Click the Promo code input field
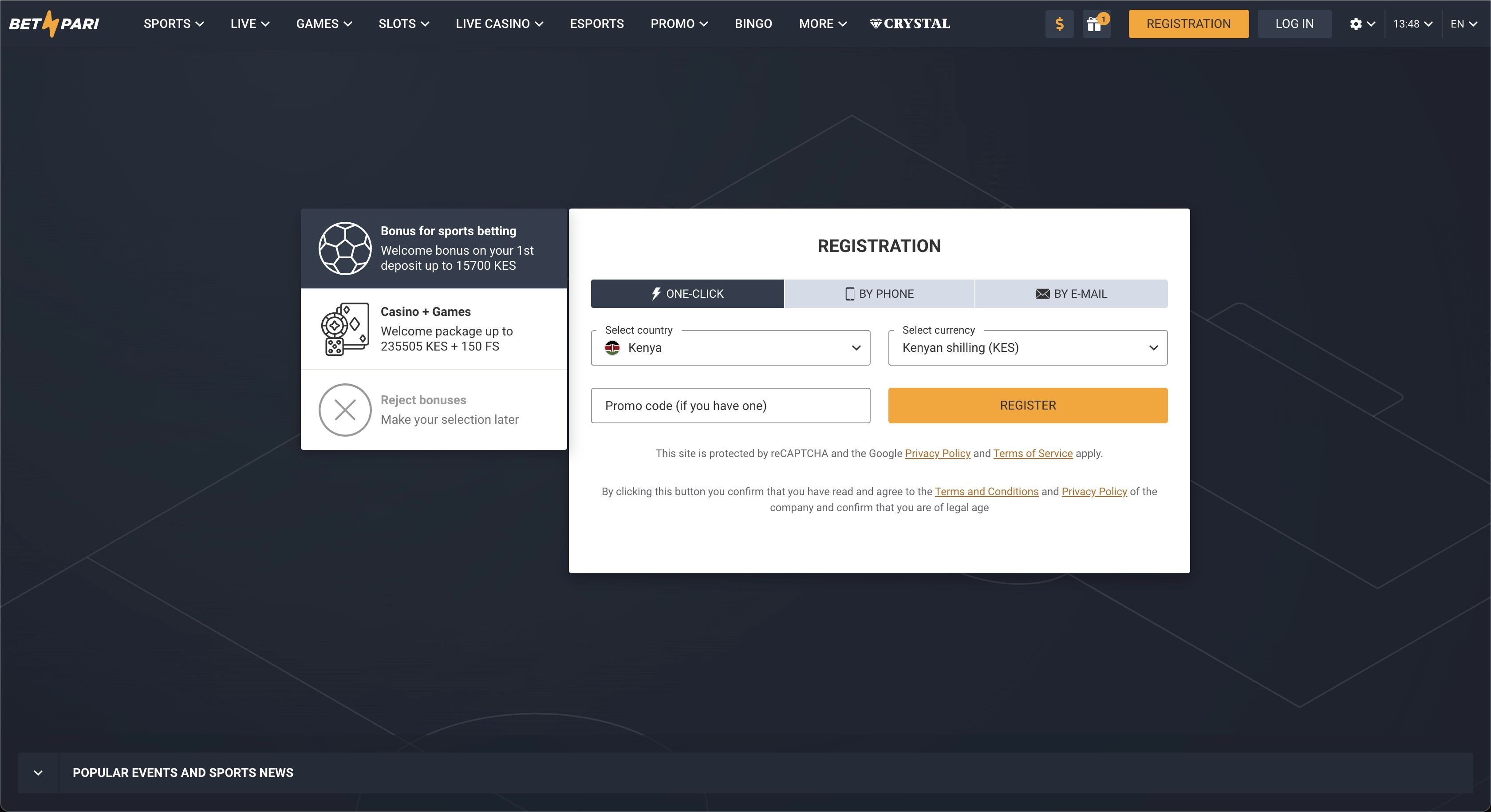The width and height of the screenshot is (1491, 812). tap(730, 405)
